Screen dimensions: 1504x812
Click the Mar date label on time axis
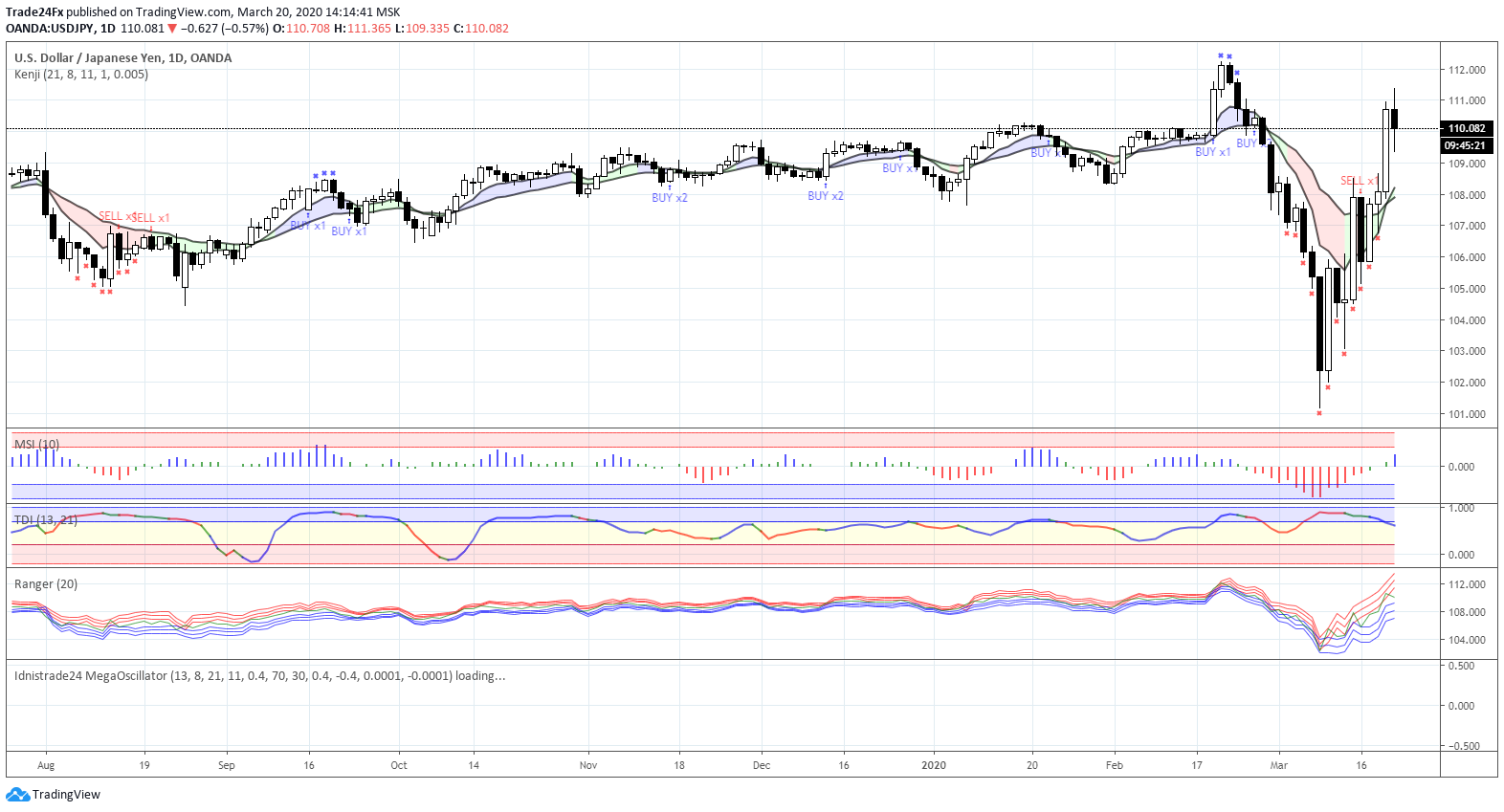(1279, 765)
